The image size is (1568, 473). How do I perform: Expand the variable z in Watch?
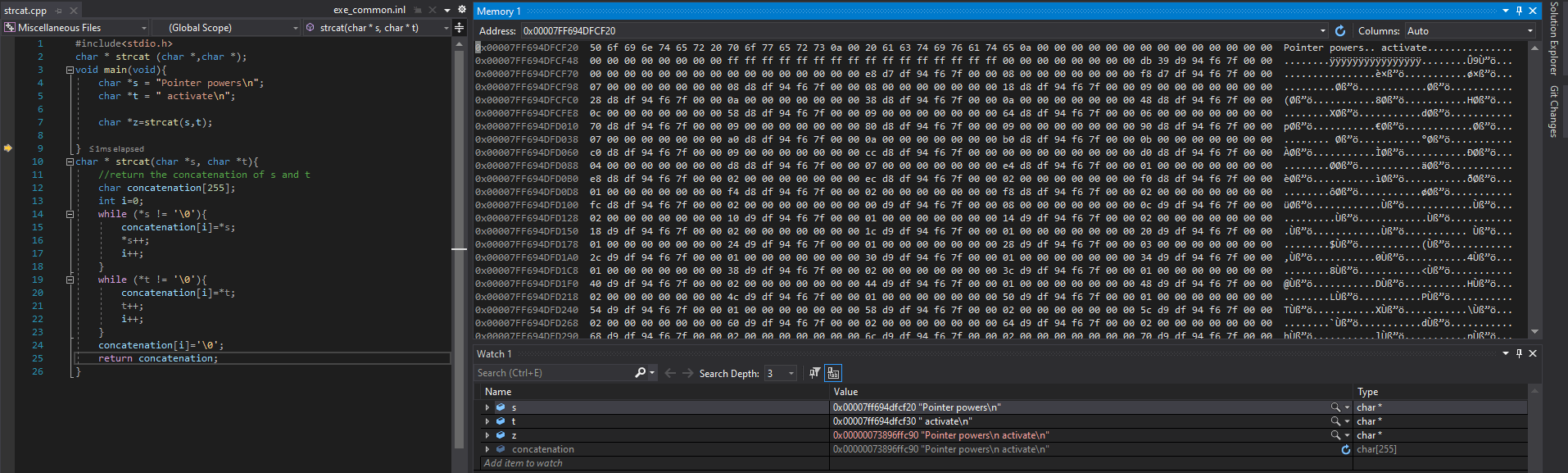tap(487, 435)
